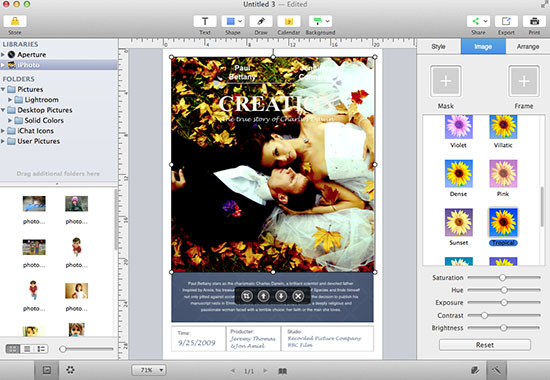Add a Frame with the plus box
This screenshot has height=380, width=550.
[x=524, y=81]
